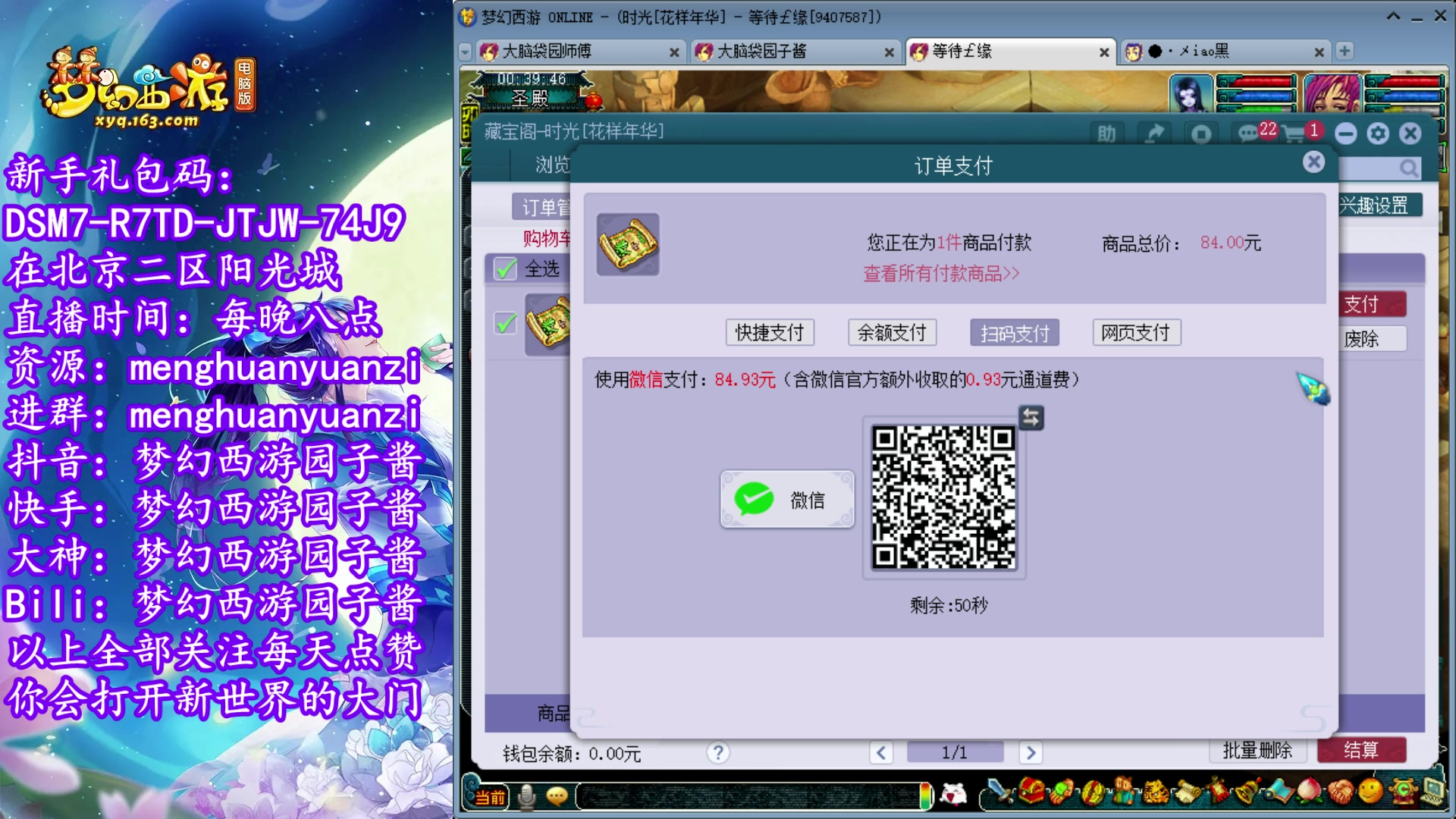Open 藏宝阁 settings gear

tap(1378, 134)
